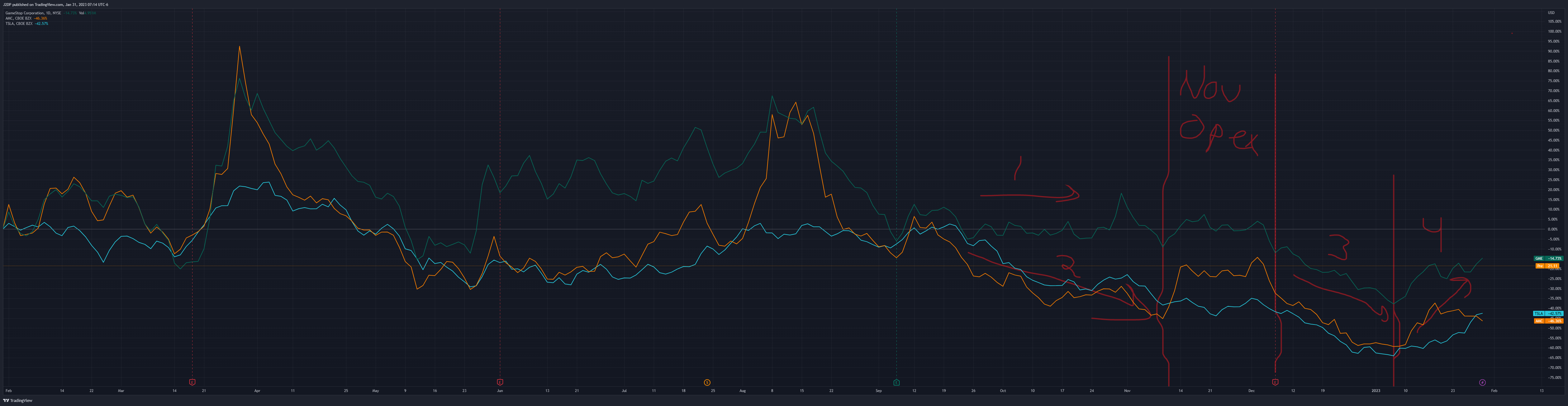Click the Jul label on time axis
The width and height of the screenshot is (1568, 406).
624,391
